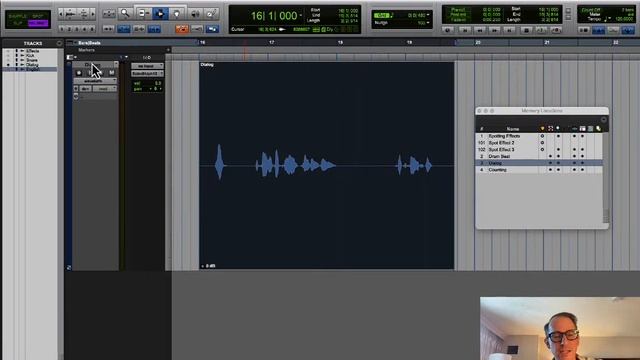Enable Slip edit mode

coord(18,23)
